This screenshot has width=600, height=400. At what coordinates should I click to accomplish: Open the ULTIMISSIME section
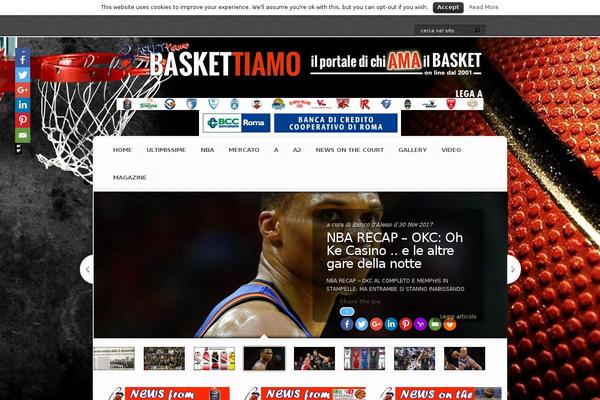tap(166, 150)
